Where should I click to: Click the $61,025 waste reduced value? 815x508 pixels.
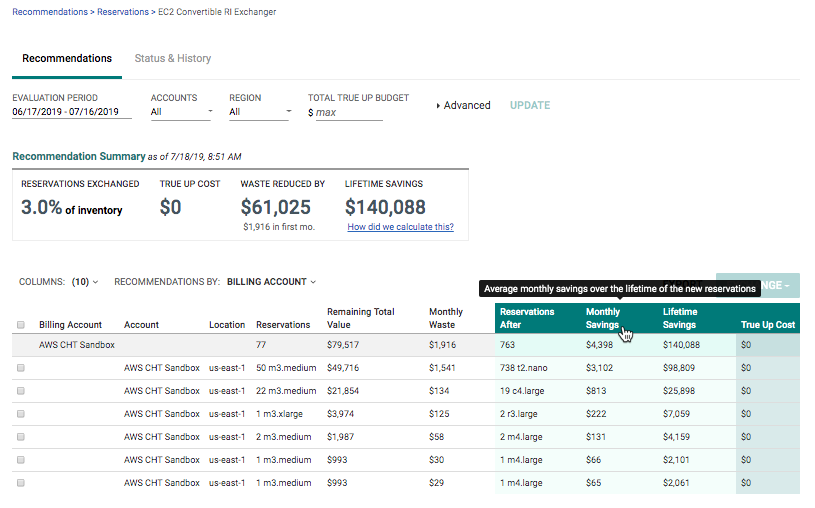click(x=275, y=207)
